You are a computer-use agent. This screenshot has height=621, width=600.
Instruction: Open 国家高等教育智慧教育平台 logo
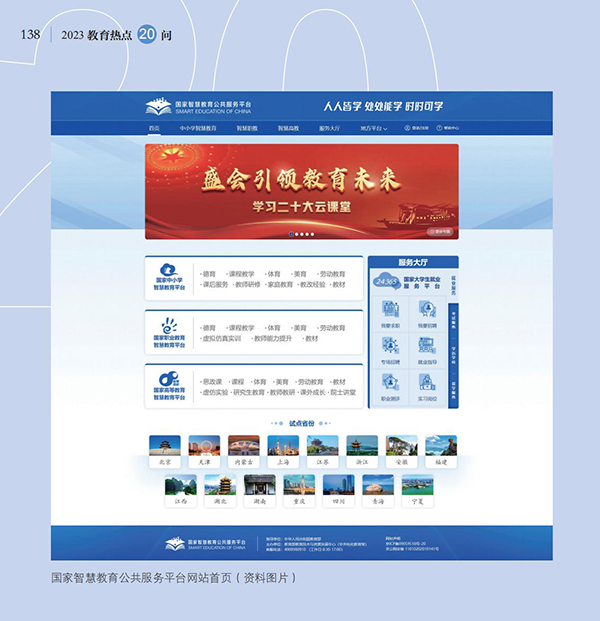pyautogui.click(x=169, y=386)
